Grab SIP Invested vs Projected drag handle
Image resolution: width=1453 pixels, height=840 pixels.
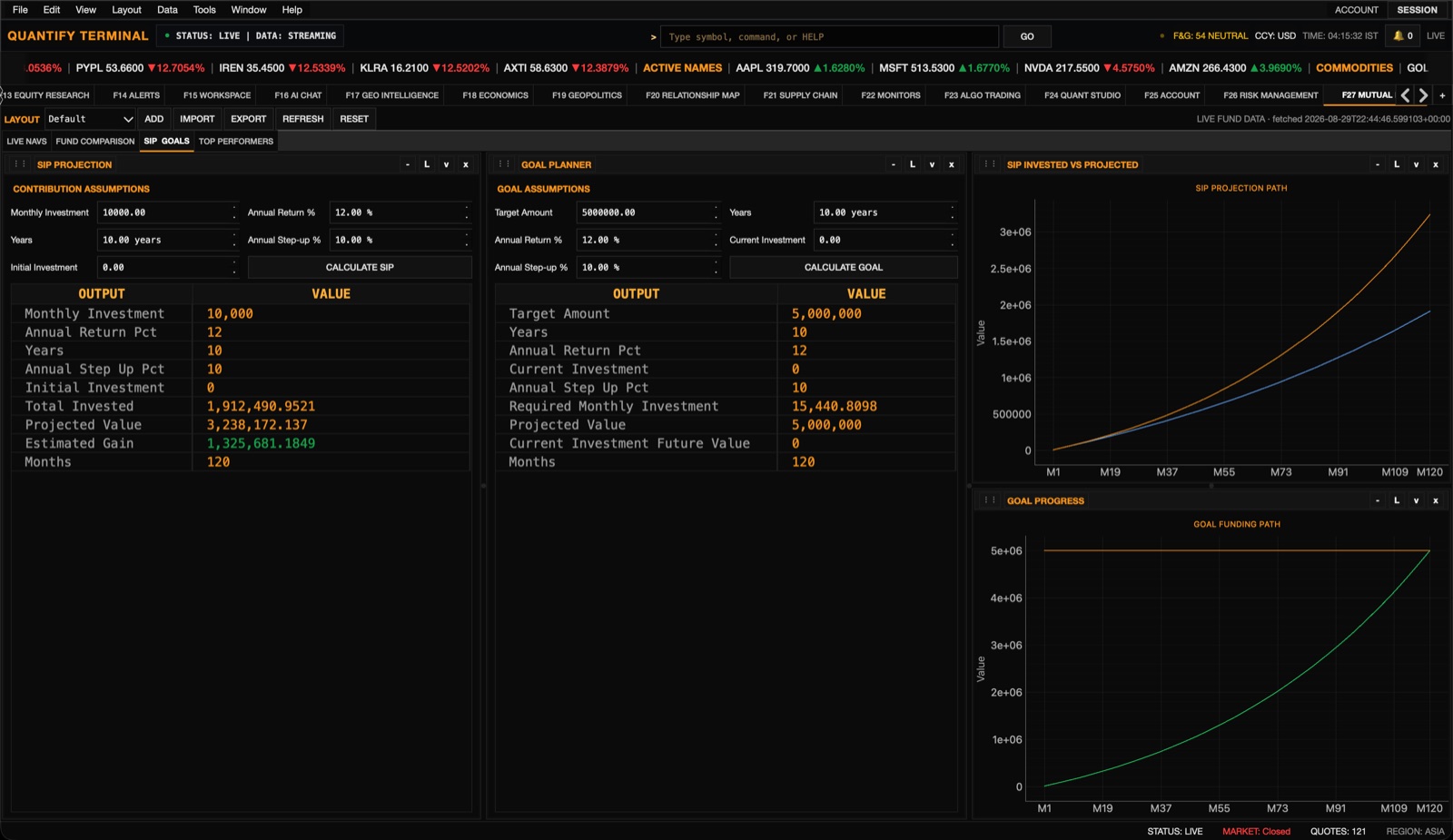tap(990, 164)
